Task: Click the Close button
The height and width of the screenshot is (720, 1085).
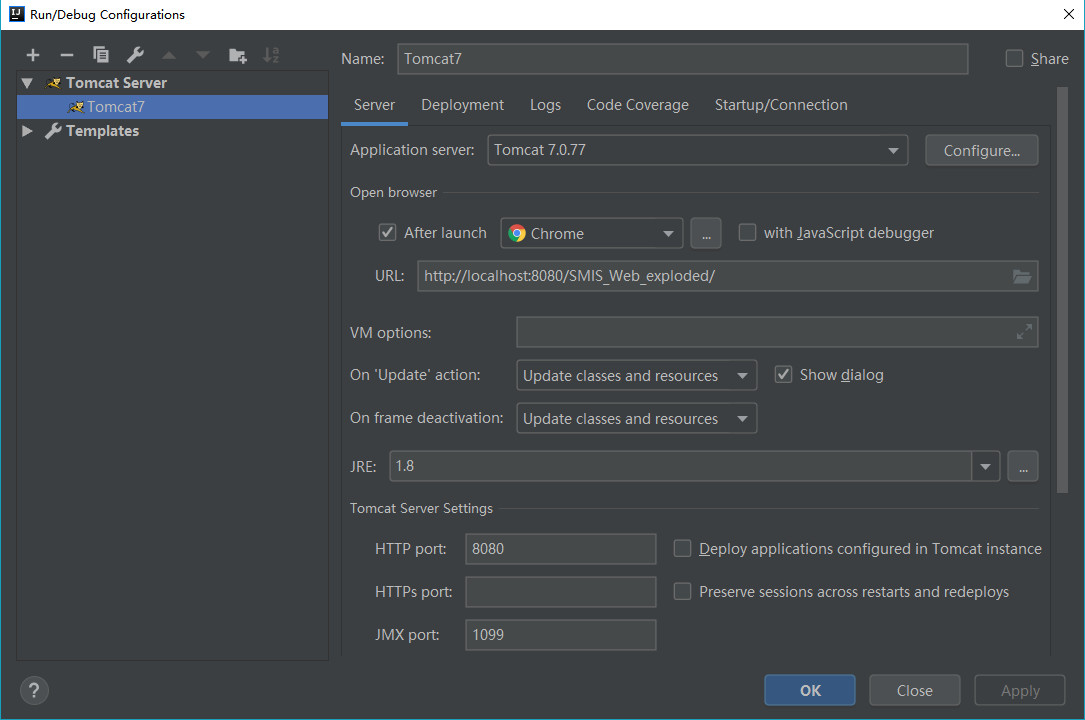Action: coord(915,690)
